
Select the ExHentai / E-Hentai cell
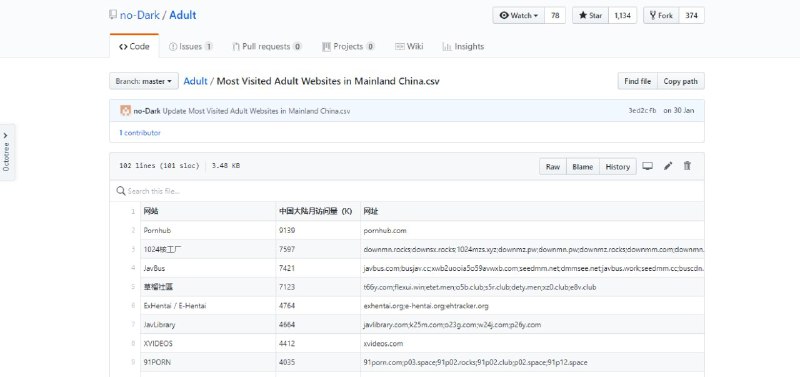(x=208, y=306)
